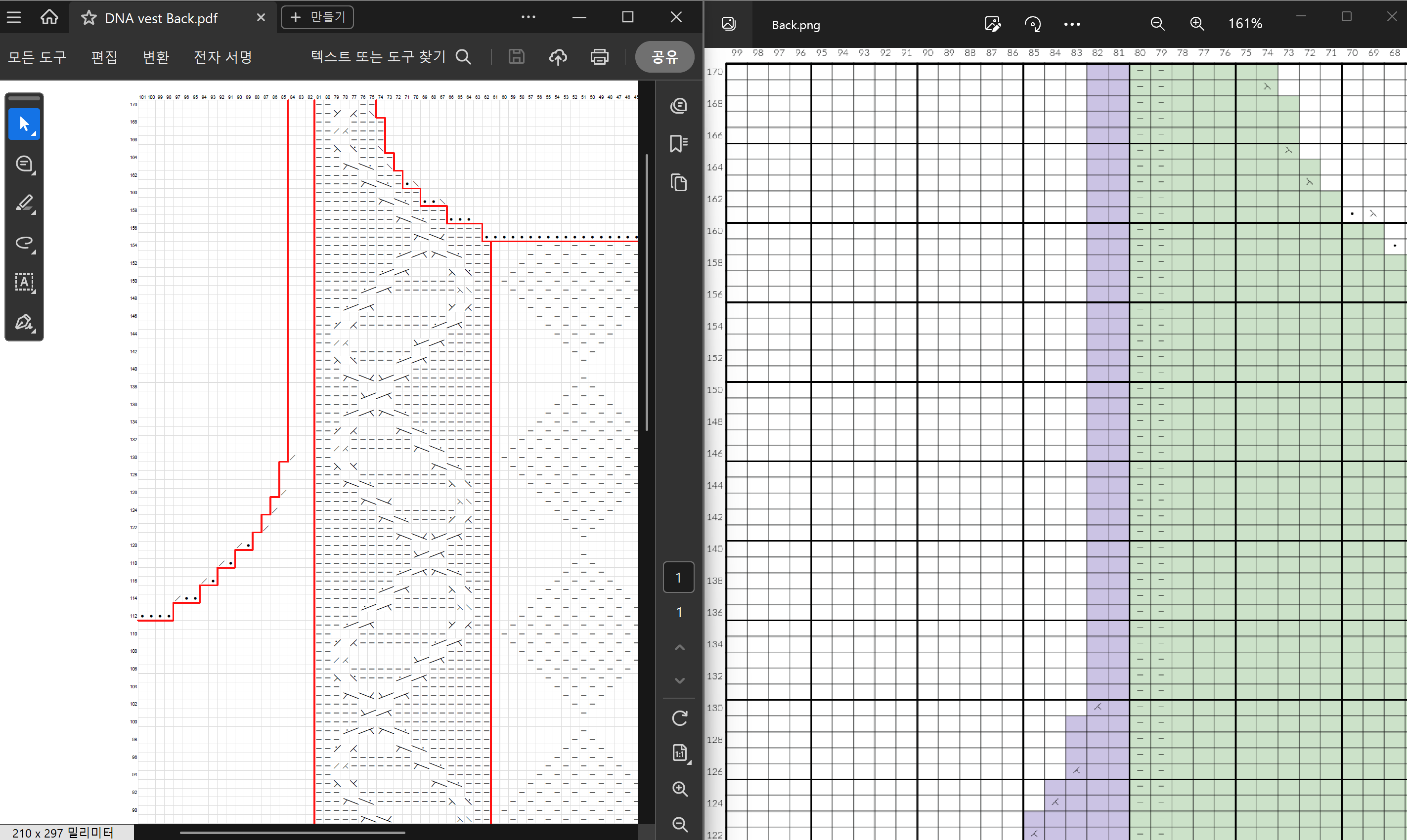Open the hamburger menu in Acrobat
This screenshot has width=1407, height=840.
14,17
